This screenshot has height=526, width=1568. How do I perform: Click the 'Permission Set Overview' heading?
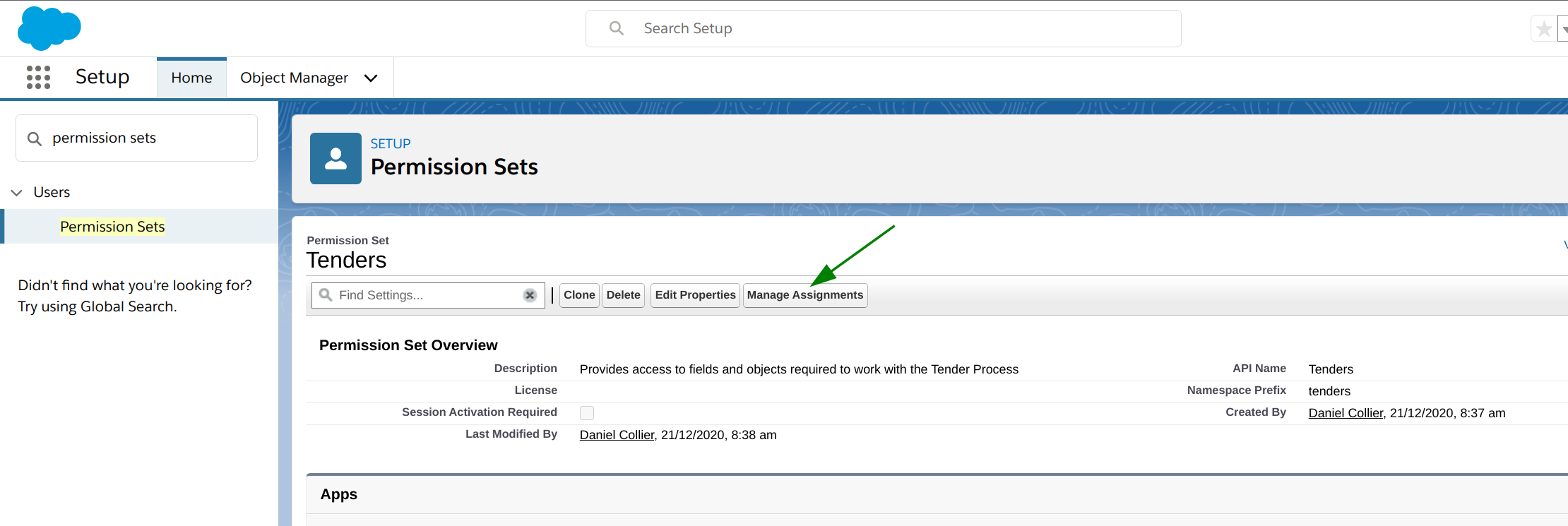408,345
